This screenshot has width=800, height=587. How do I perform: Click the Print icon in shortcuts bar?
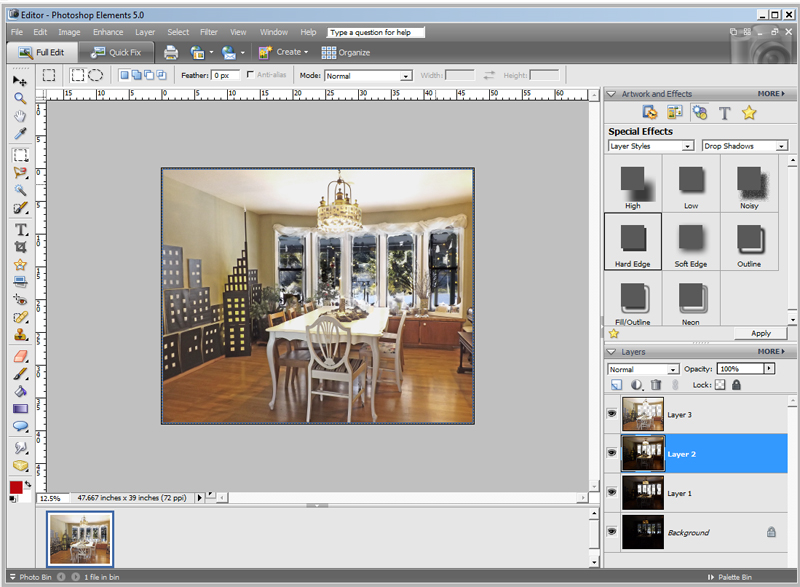(x=171, y=53)
